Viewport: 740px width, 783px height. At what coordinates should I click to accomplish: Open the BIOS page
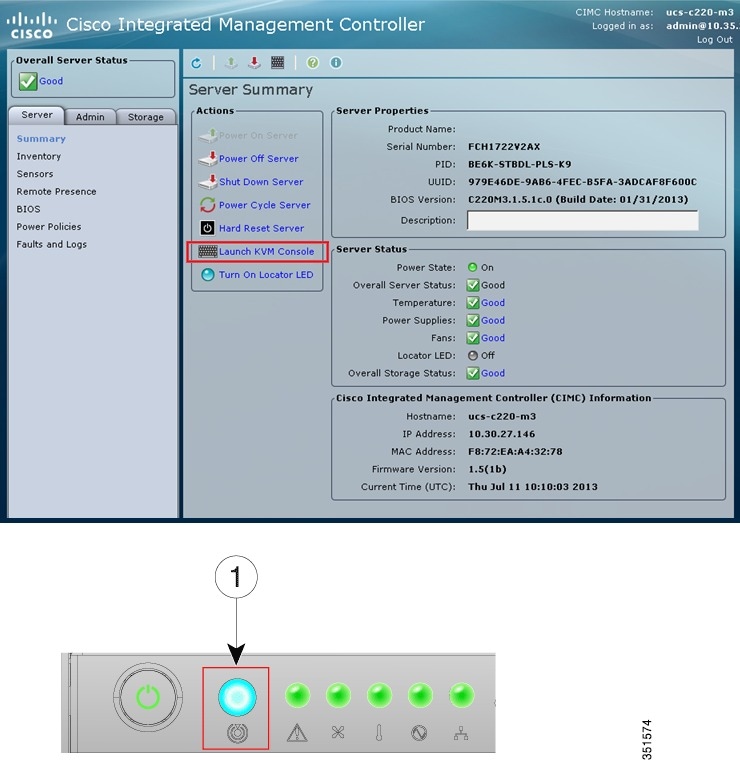28,209
